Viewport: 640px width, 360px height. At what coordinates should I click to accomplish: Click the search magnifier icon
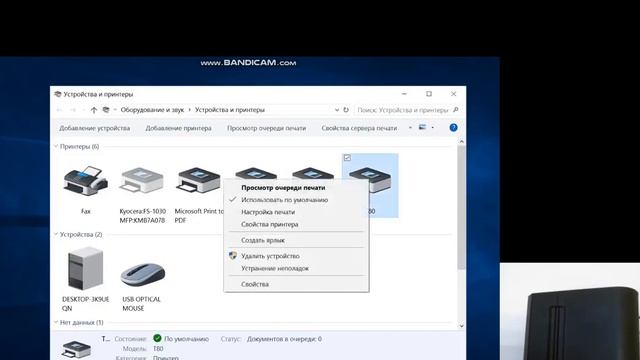point(456,110)
